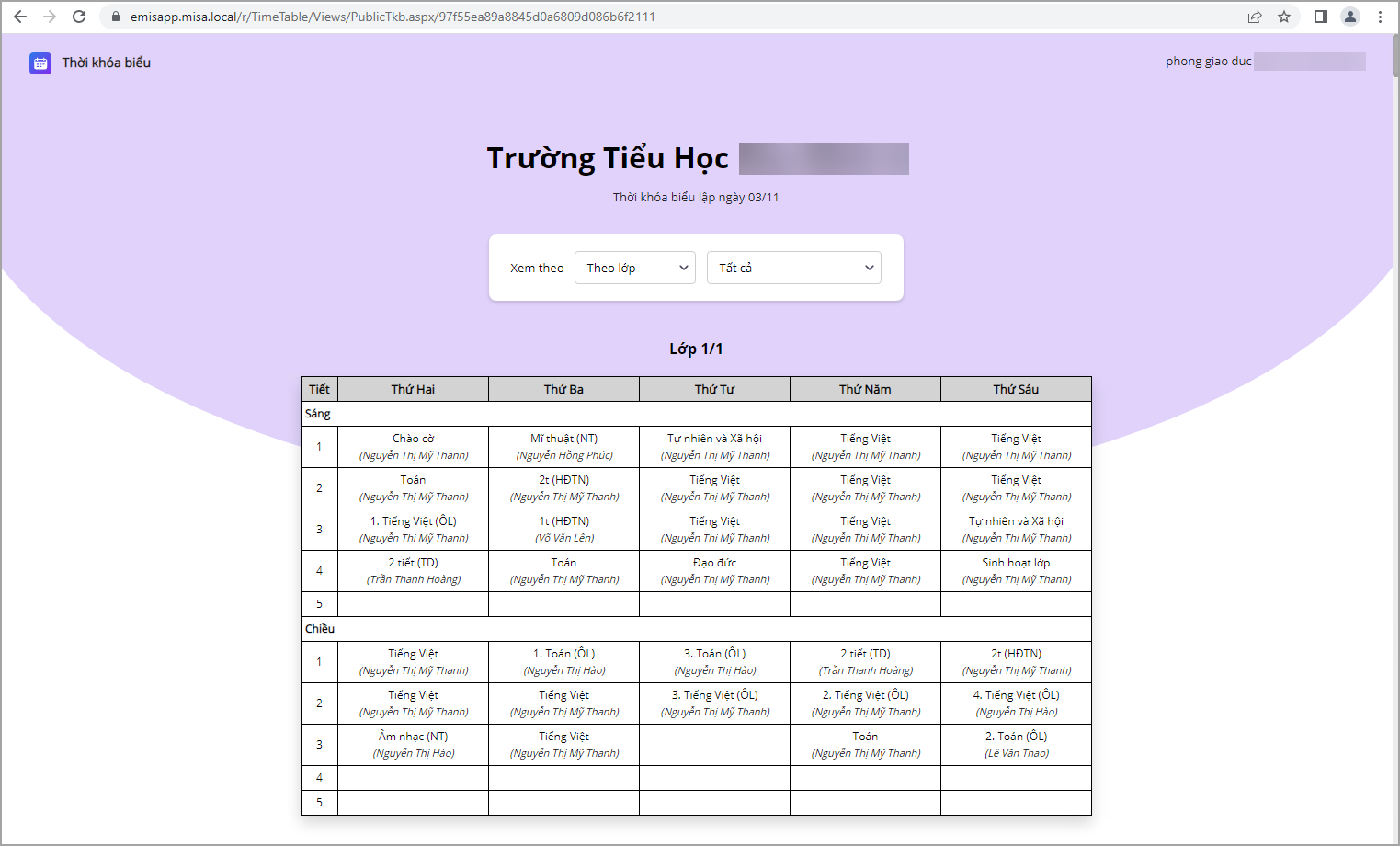This screenshot has width=1400, height=846.
Task: Open the browser profile avatar
Action: tap(1350, 17)
